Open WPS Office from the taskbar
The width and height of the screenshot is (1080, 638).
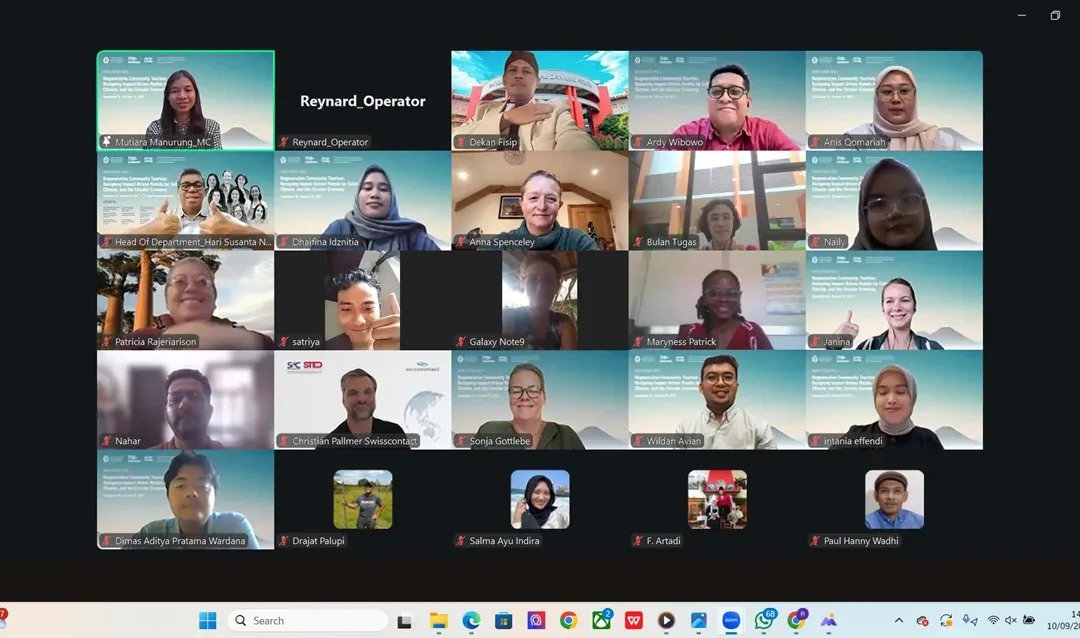[x=634, y=620]
